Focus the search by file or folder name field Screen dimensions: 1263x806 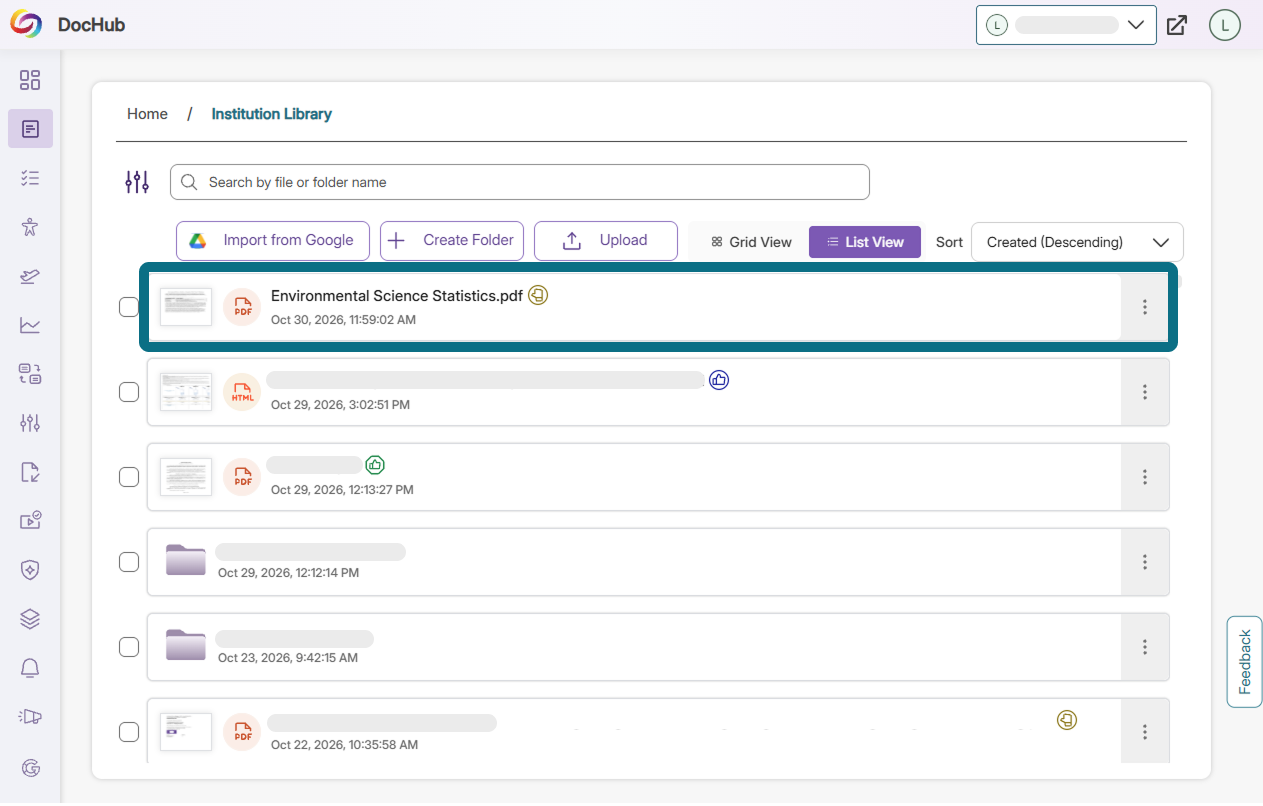coord(520,182)
